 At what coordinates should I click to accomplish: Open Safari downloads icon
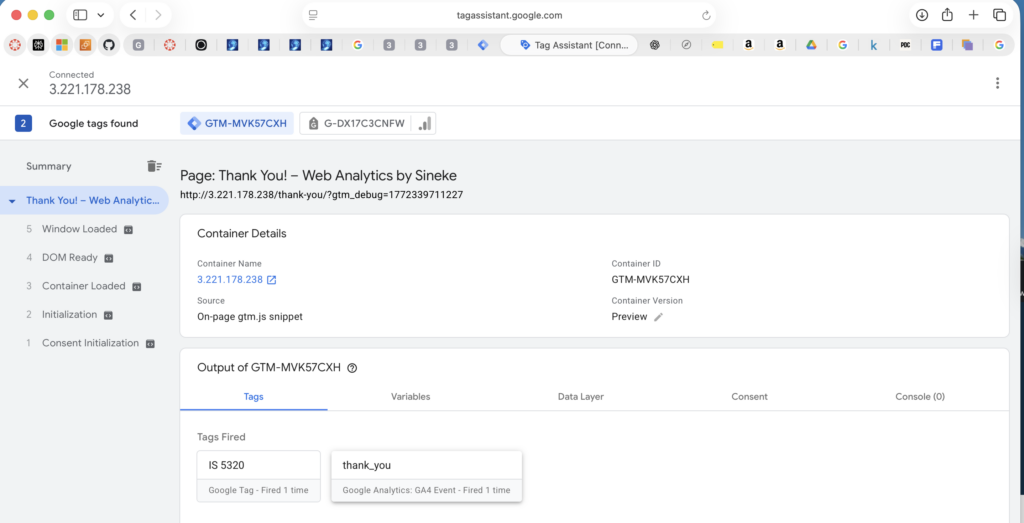[921, 15]
